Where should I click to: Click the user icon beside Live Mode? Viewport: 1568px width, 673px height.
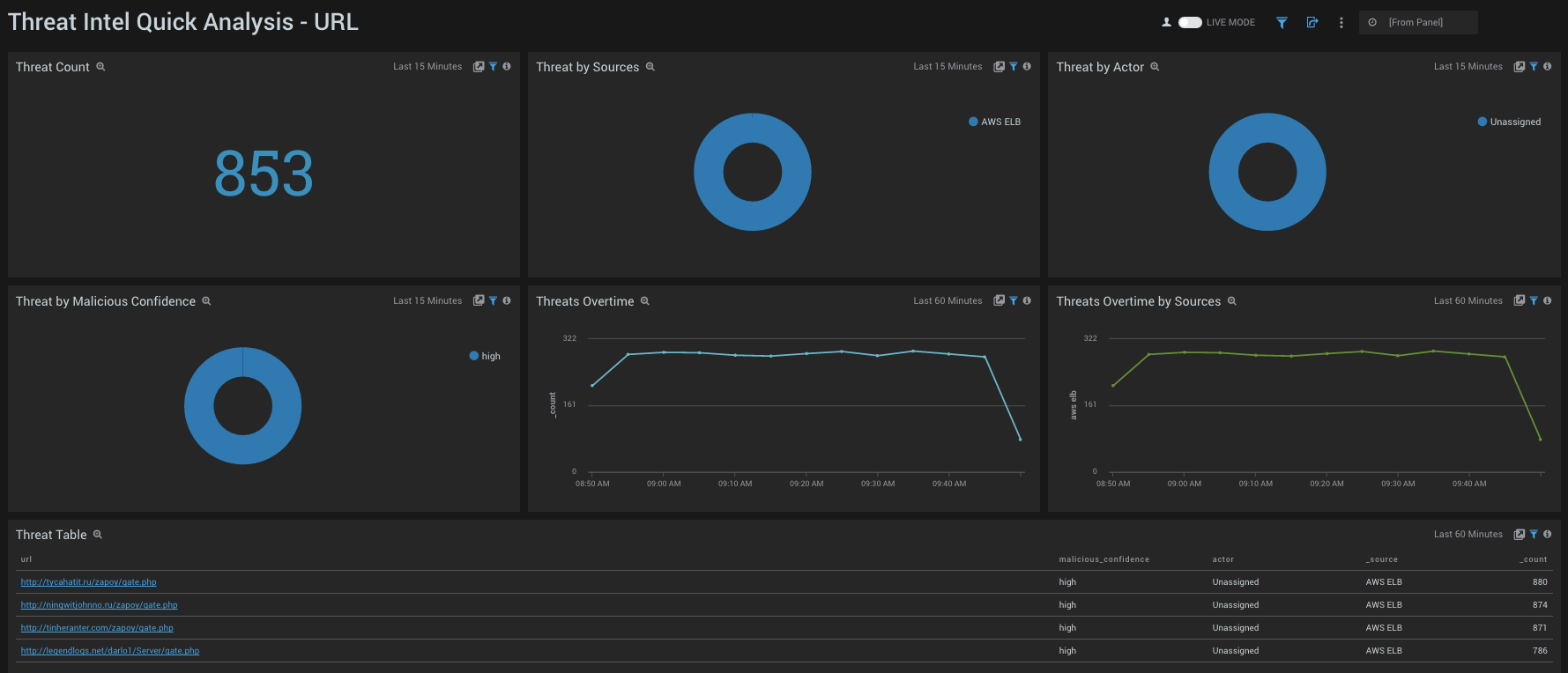click(x=1166, y=23)
